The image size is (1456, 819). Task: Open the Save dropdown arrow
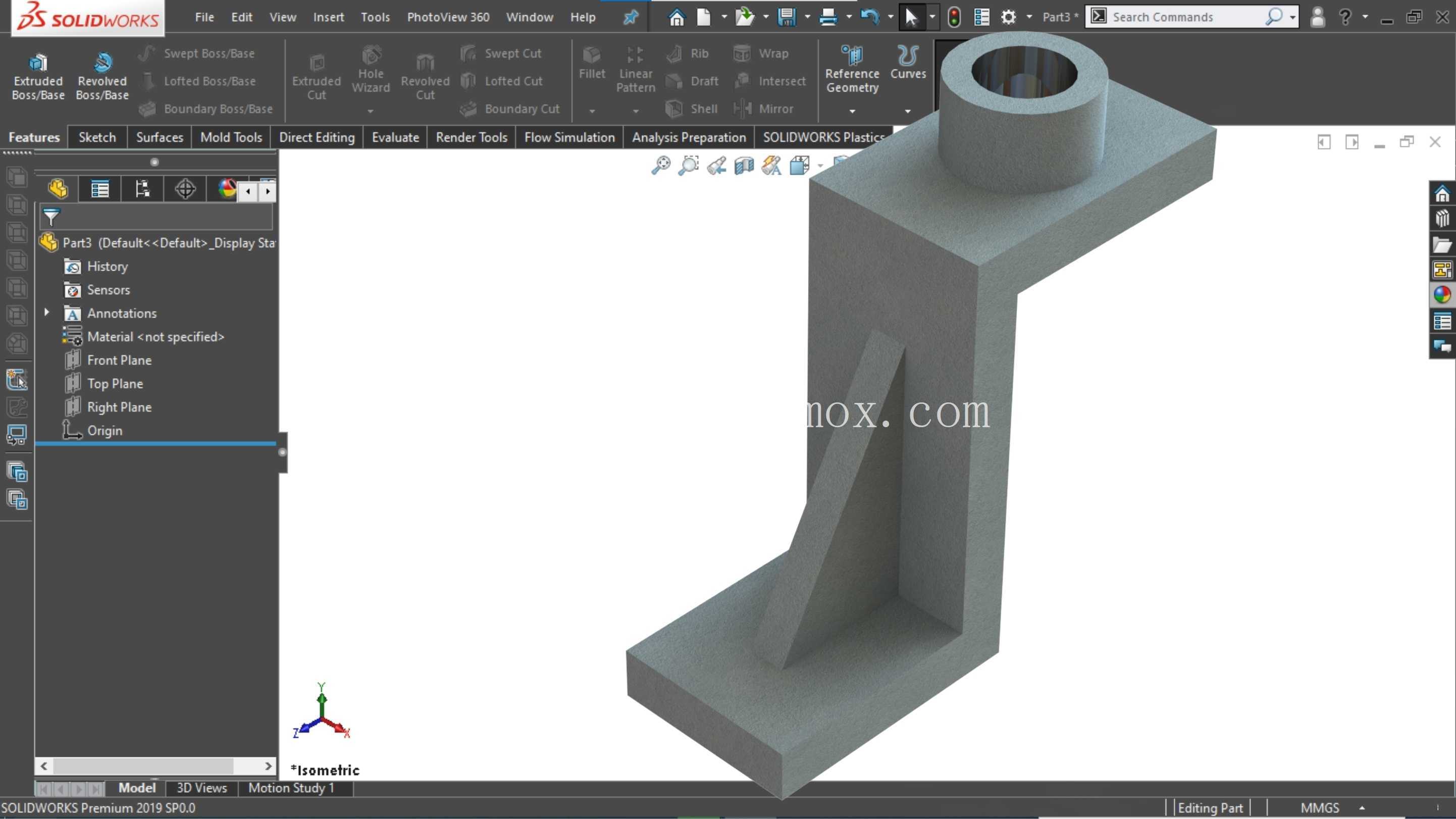point(807,17)
